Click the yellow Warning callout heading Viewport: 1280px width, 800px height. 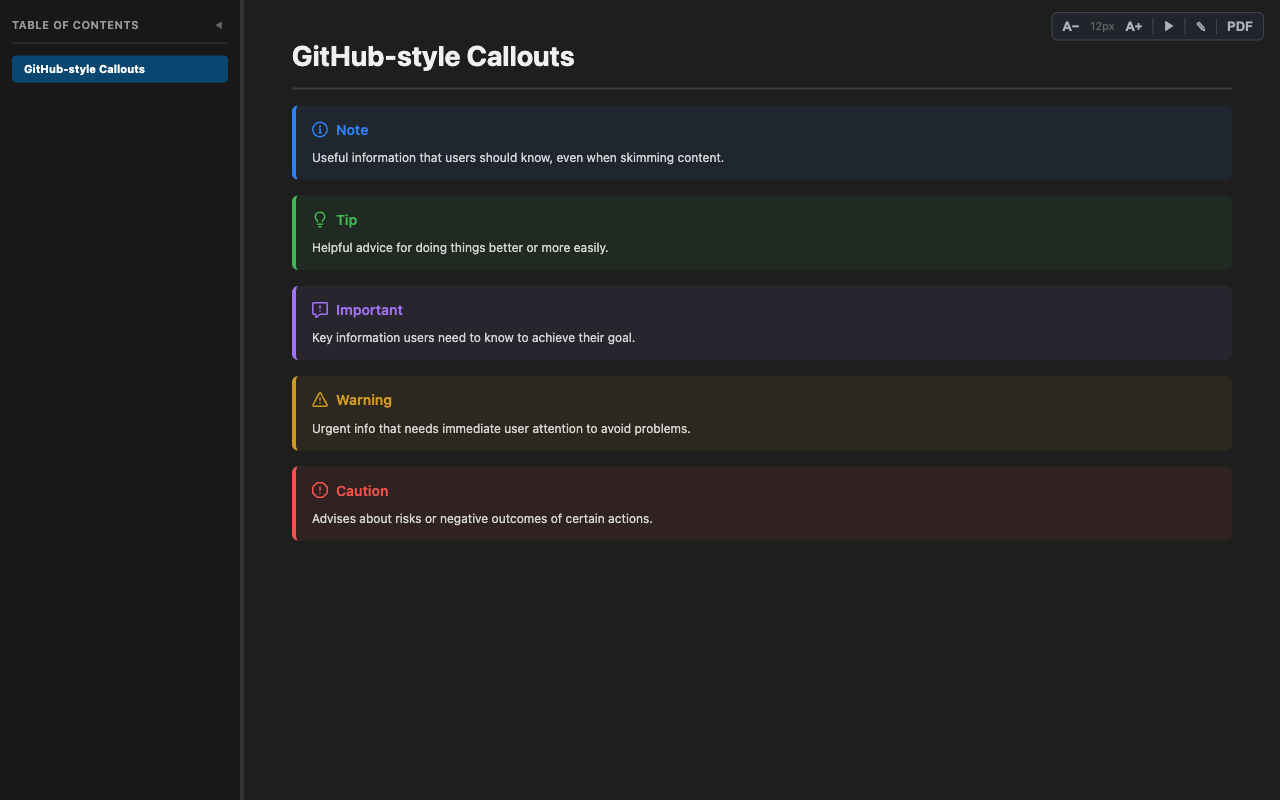click(x=365, y=399)
